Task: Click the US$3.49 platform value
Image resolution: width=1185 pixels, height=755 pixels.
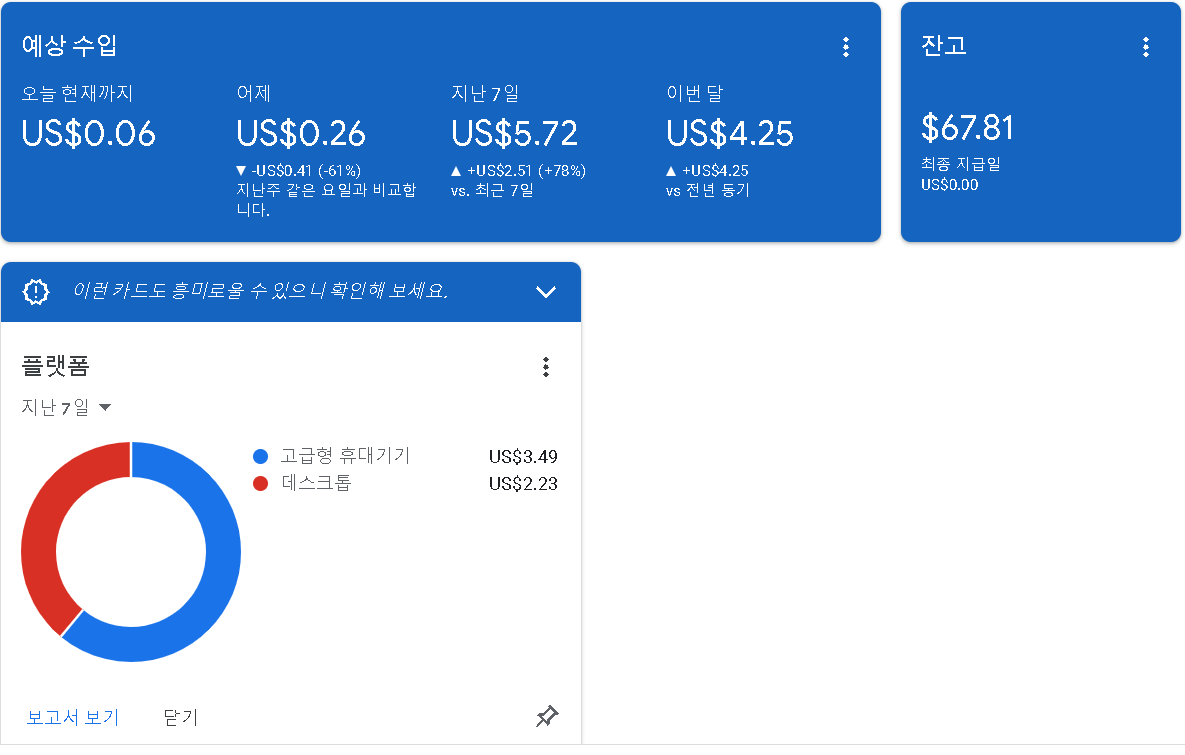Action: 523,456
